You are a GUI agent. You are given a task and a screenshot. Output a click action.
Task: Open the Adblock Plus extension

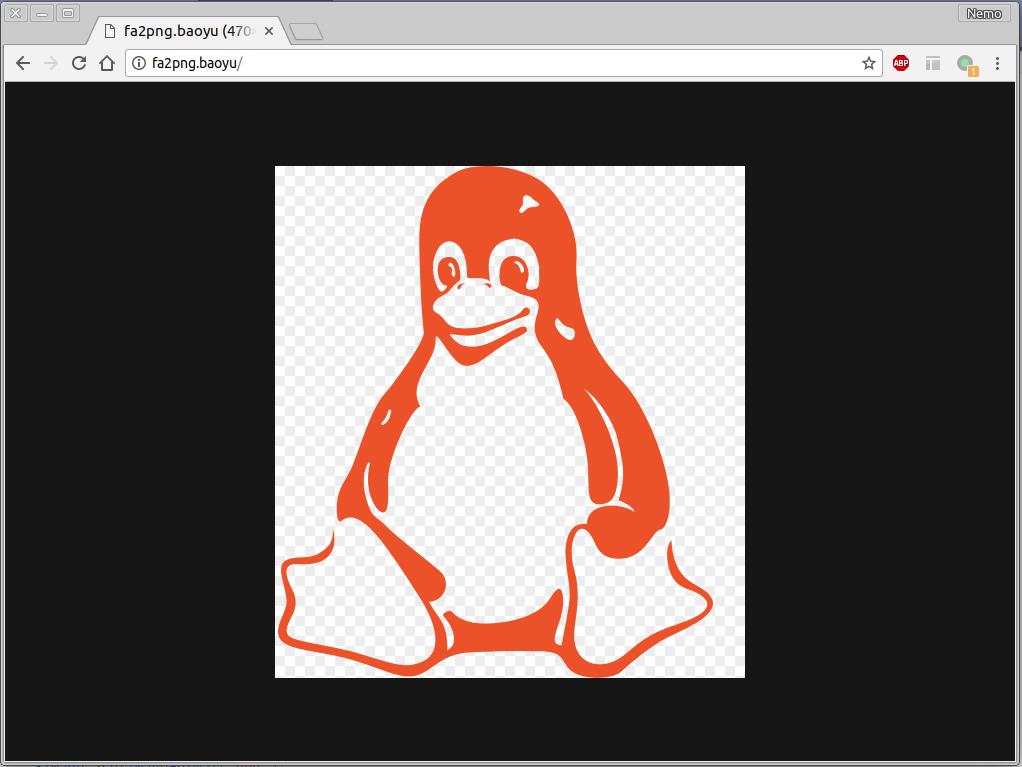pyautogui.click(x=901, y=63)
